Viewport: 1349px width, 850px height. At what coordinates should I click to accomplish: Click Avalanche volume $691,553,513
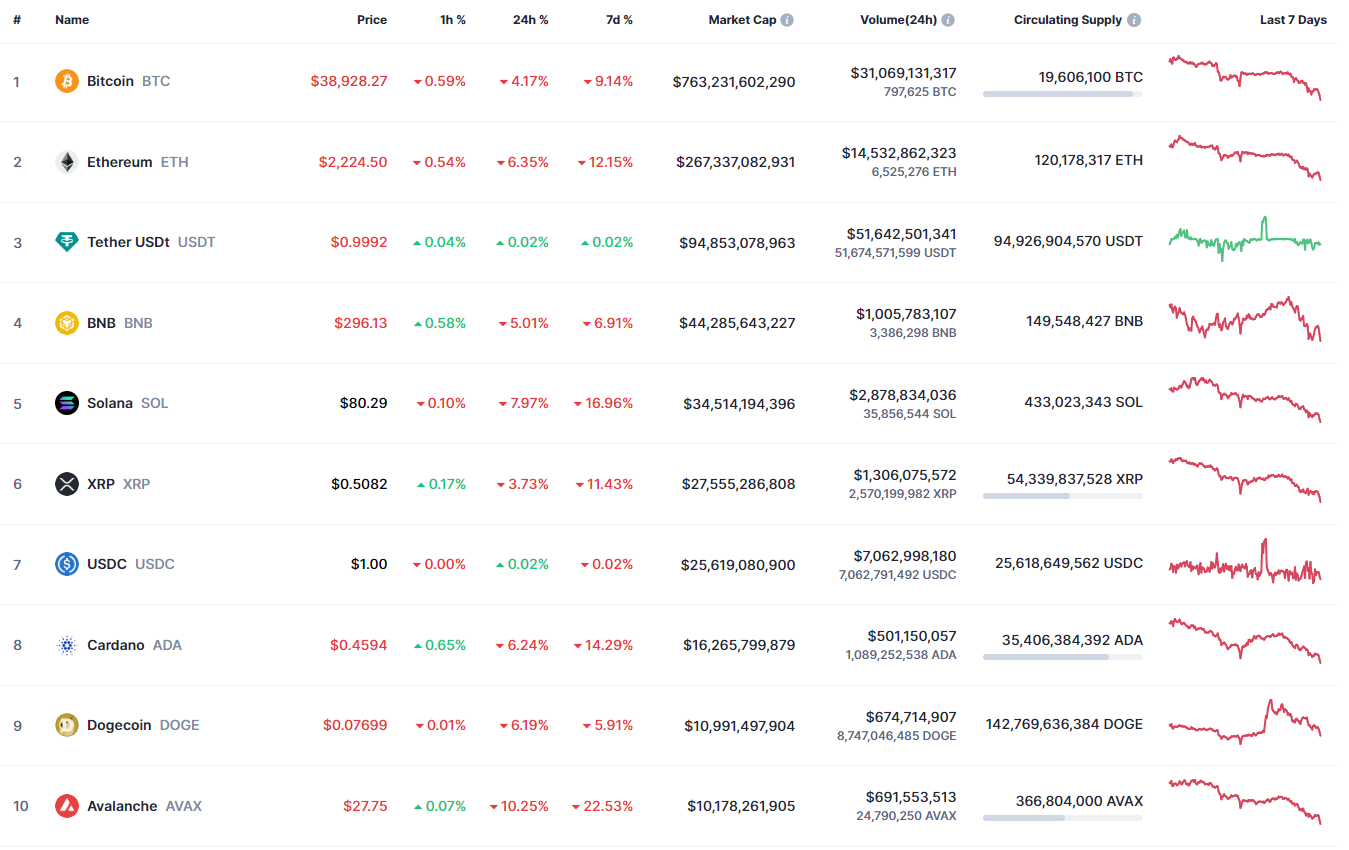(x=911, y=797)
